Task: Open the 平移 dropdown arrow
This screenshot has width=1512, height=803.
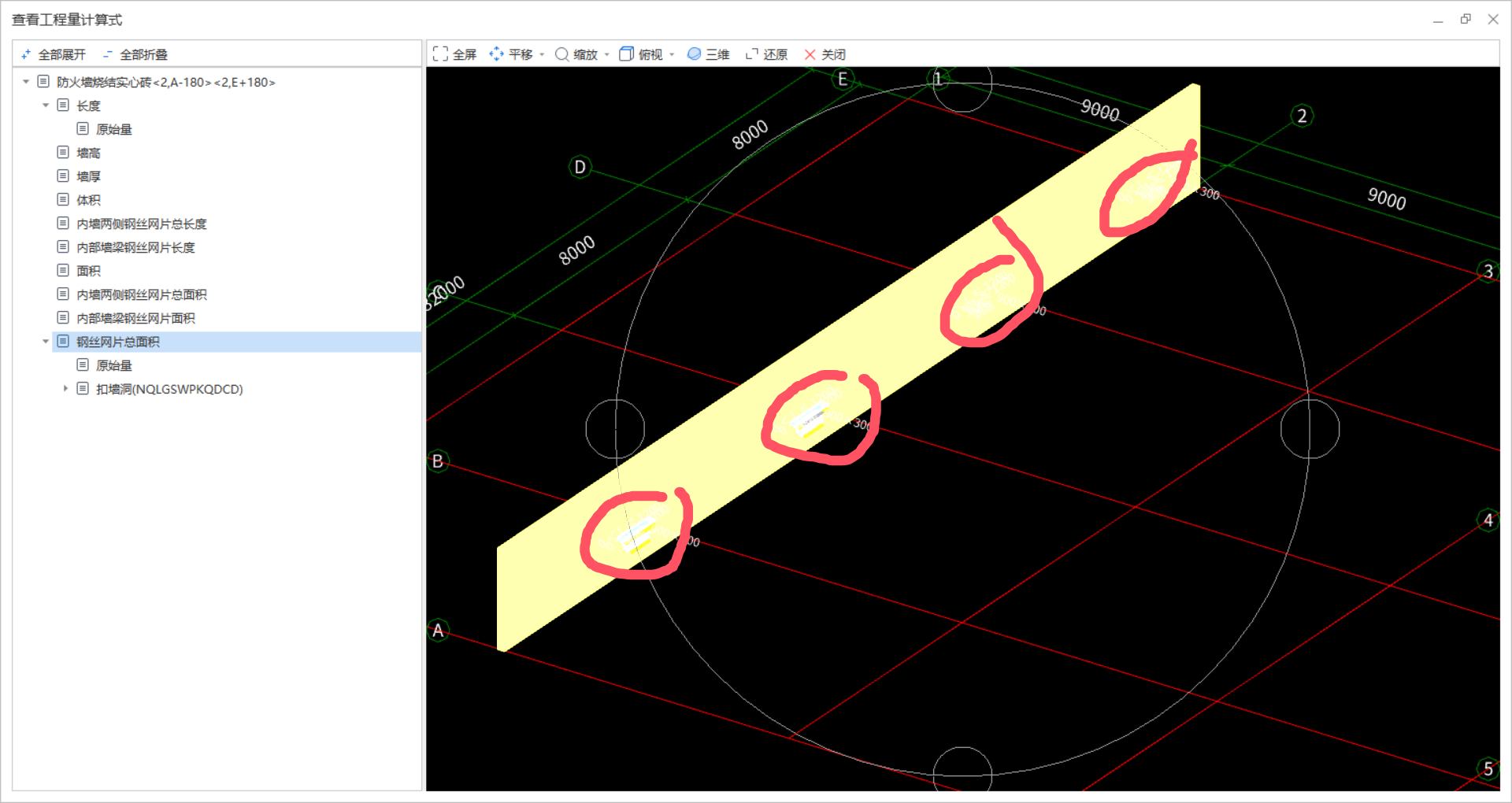Action: [542, 54]
